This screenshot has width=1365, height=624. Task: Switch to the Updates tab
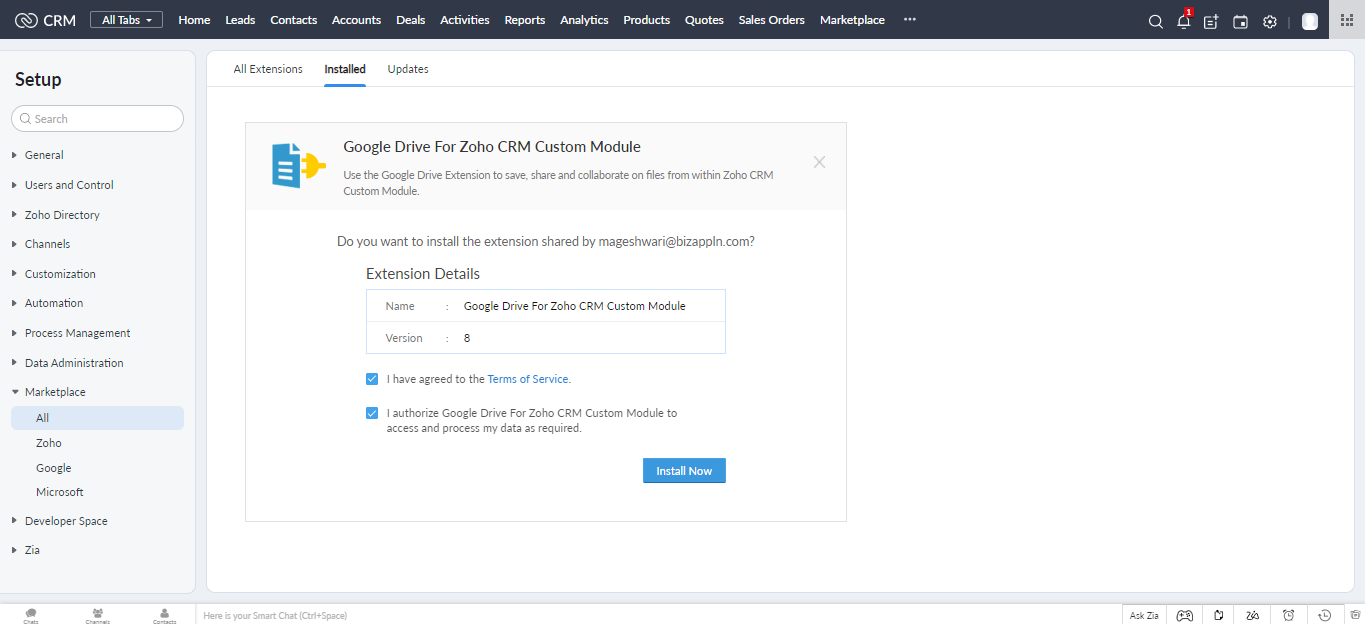click(x=408, y=69)
